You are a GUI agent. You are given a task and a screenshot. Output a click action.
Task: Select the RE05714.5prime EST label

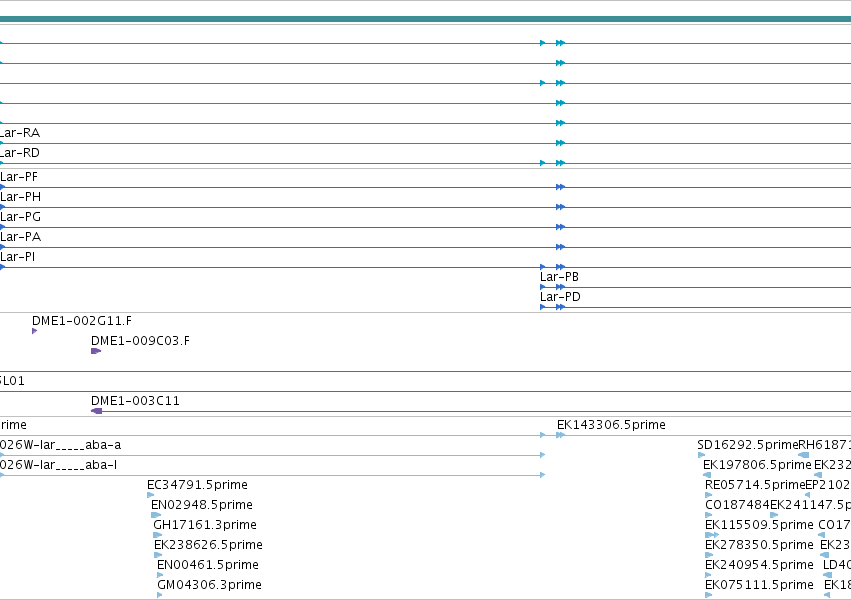point(755,485)
